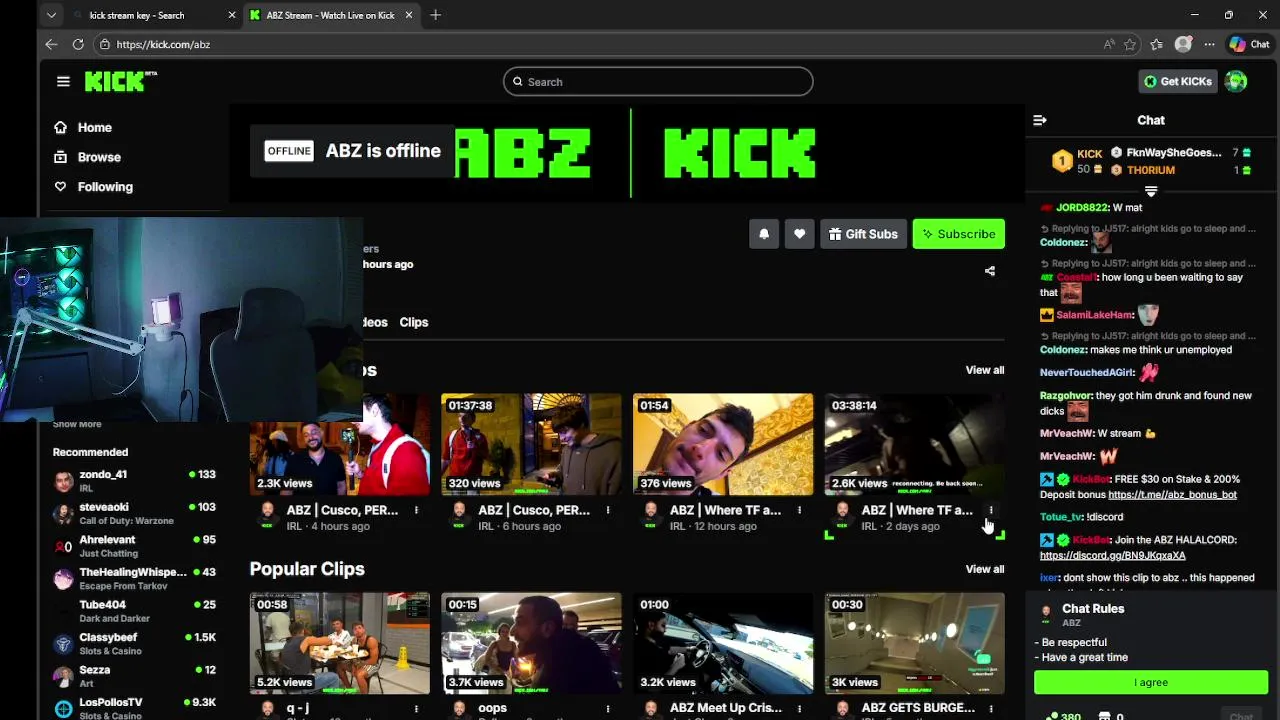Screen dimensions: 1280x720
Task: Open LosPollosTV recommended channel
Action: [134, 708]
